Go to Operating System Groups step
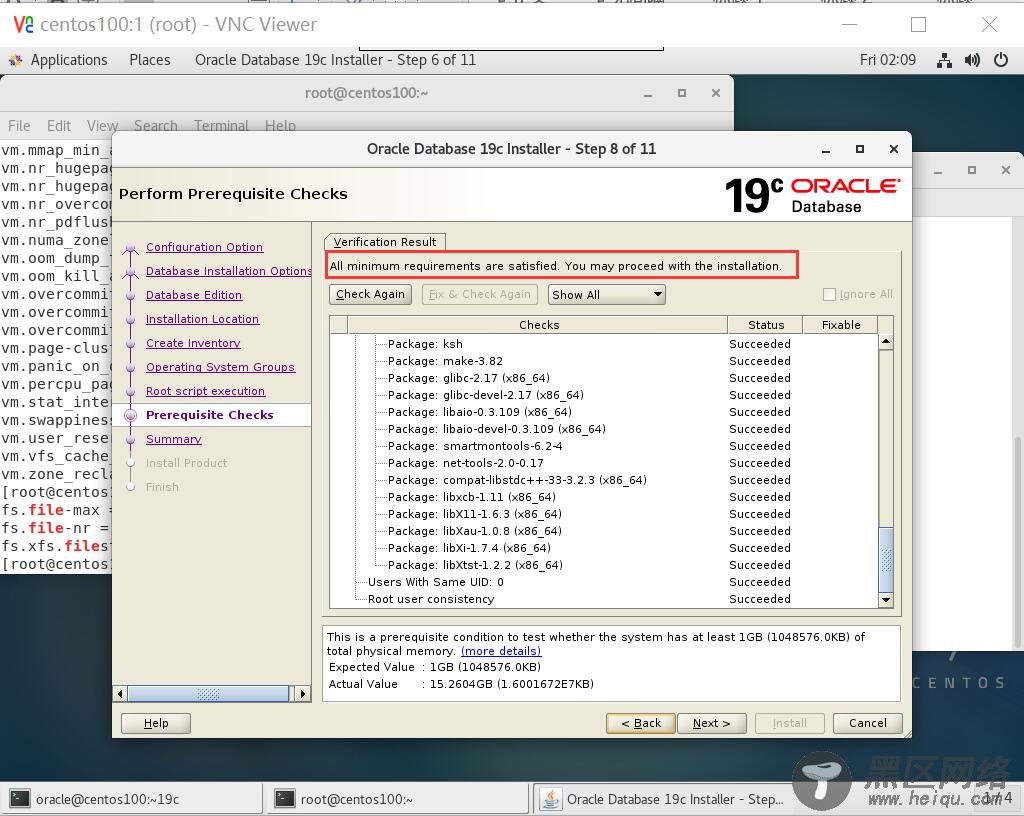 coord(220,367)
